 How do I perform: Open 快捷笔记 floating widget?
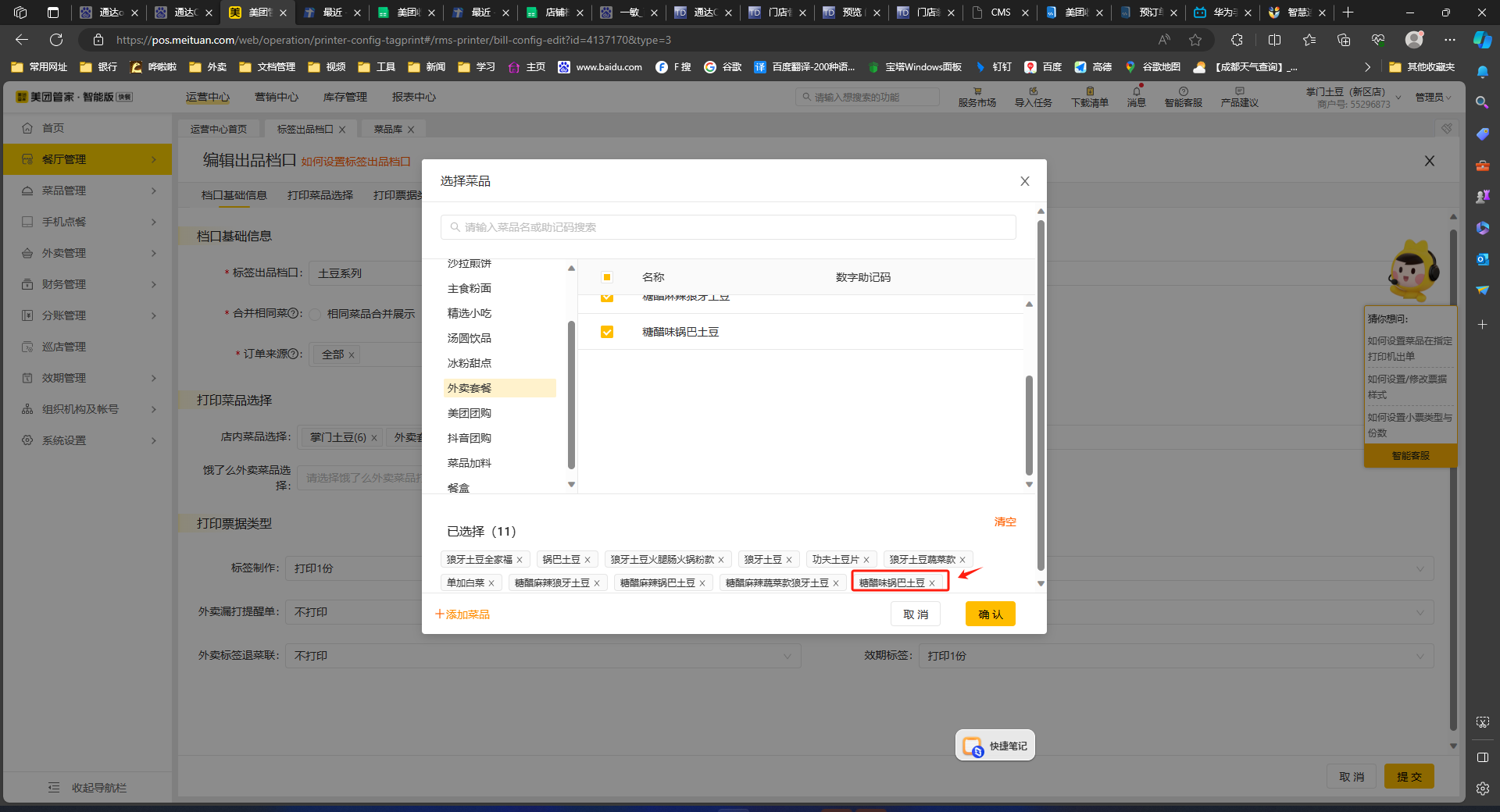click(995, 746)
